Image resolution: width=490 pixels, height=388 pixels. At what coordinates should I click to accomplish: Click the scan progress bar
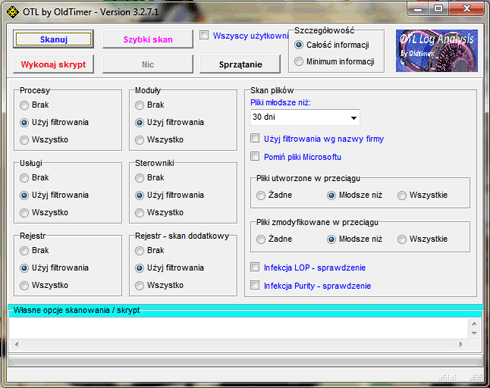245,360
